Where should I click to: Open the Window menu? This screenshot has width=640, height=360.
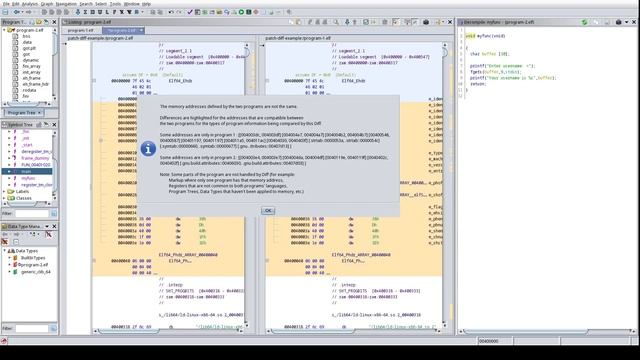pos(131,4)
